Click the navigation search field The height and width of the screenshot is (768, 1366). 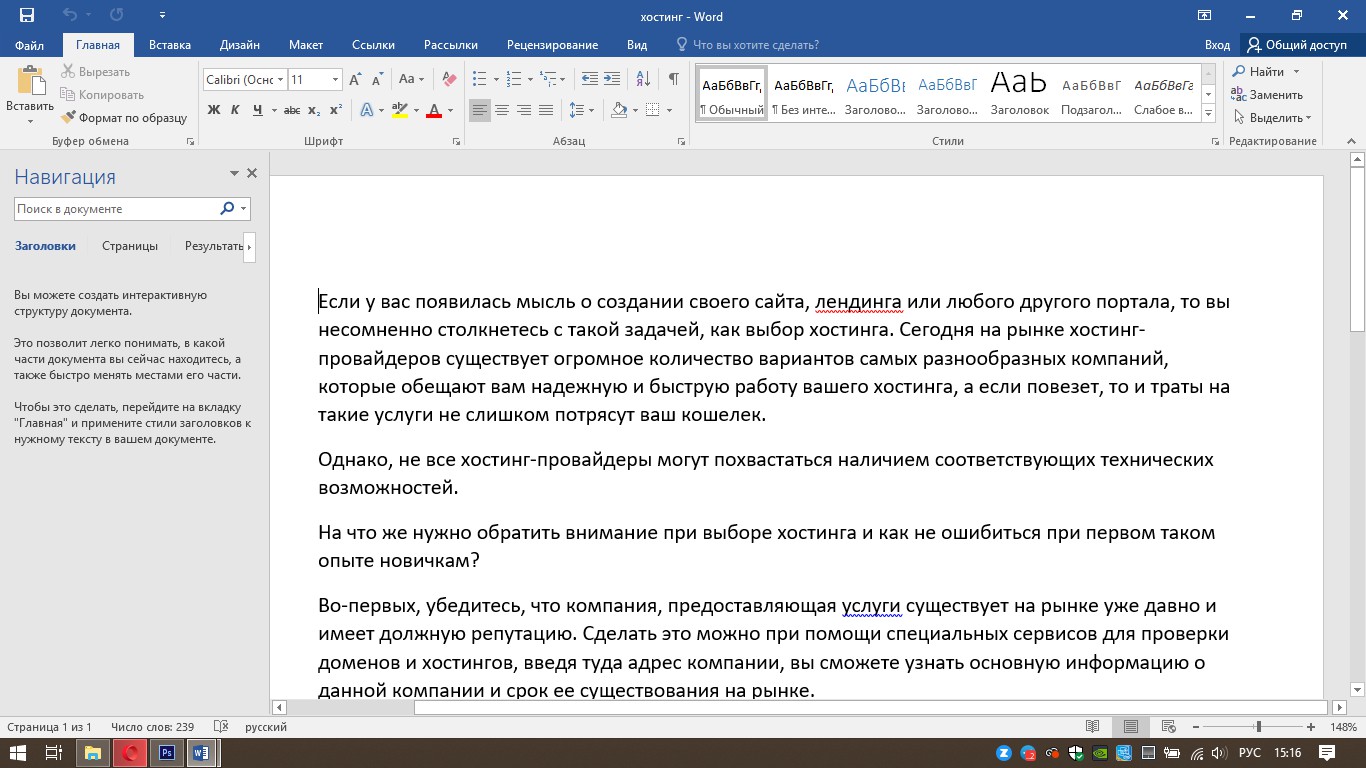coord(116,209)
